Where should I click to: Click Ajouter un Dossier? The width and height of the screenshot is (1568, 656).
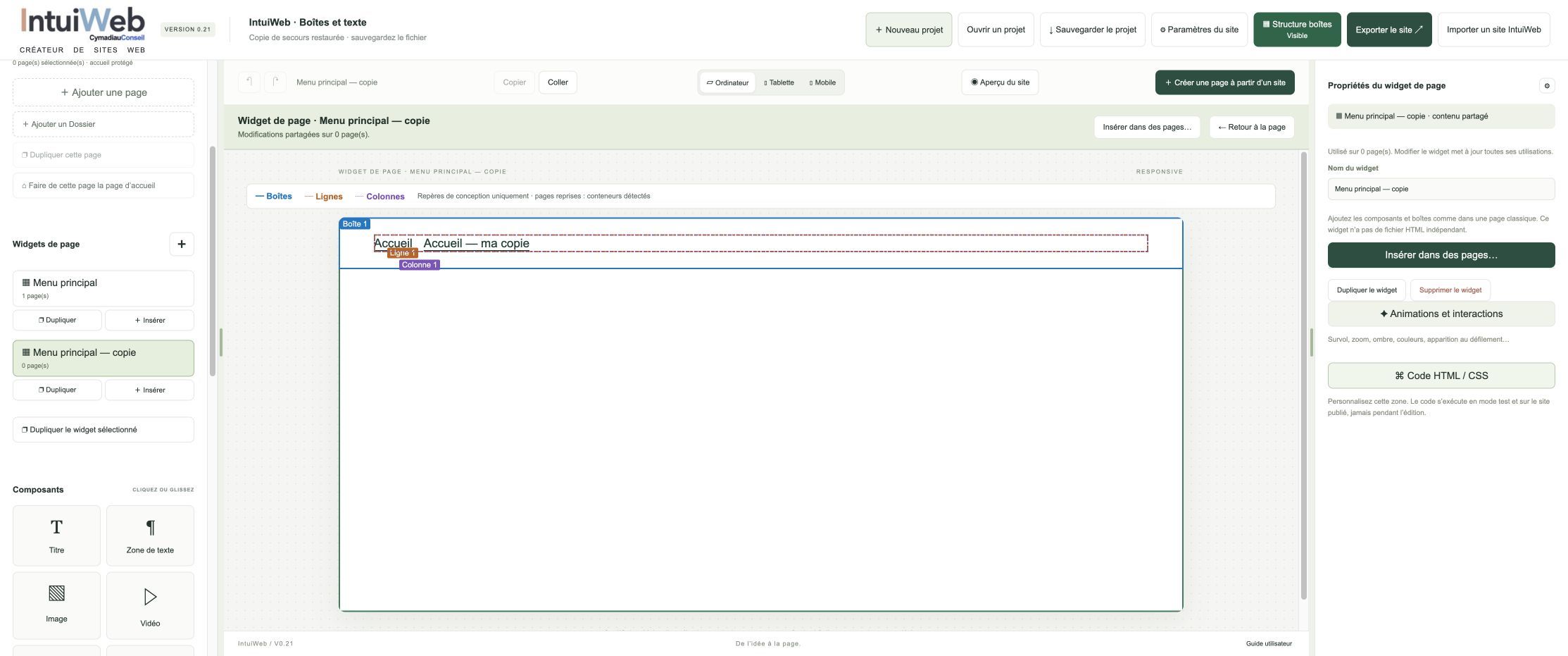tap(104, 124)
